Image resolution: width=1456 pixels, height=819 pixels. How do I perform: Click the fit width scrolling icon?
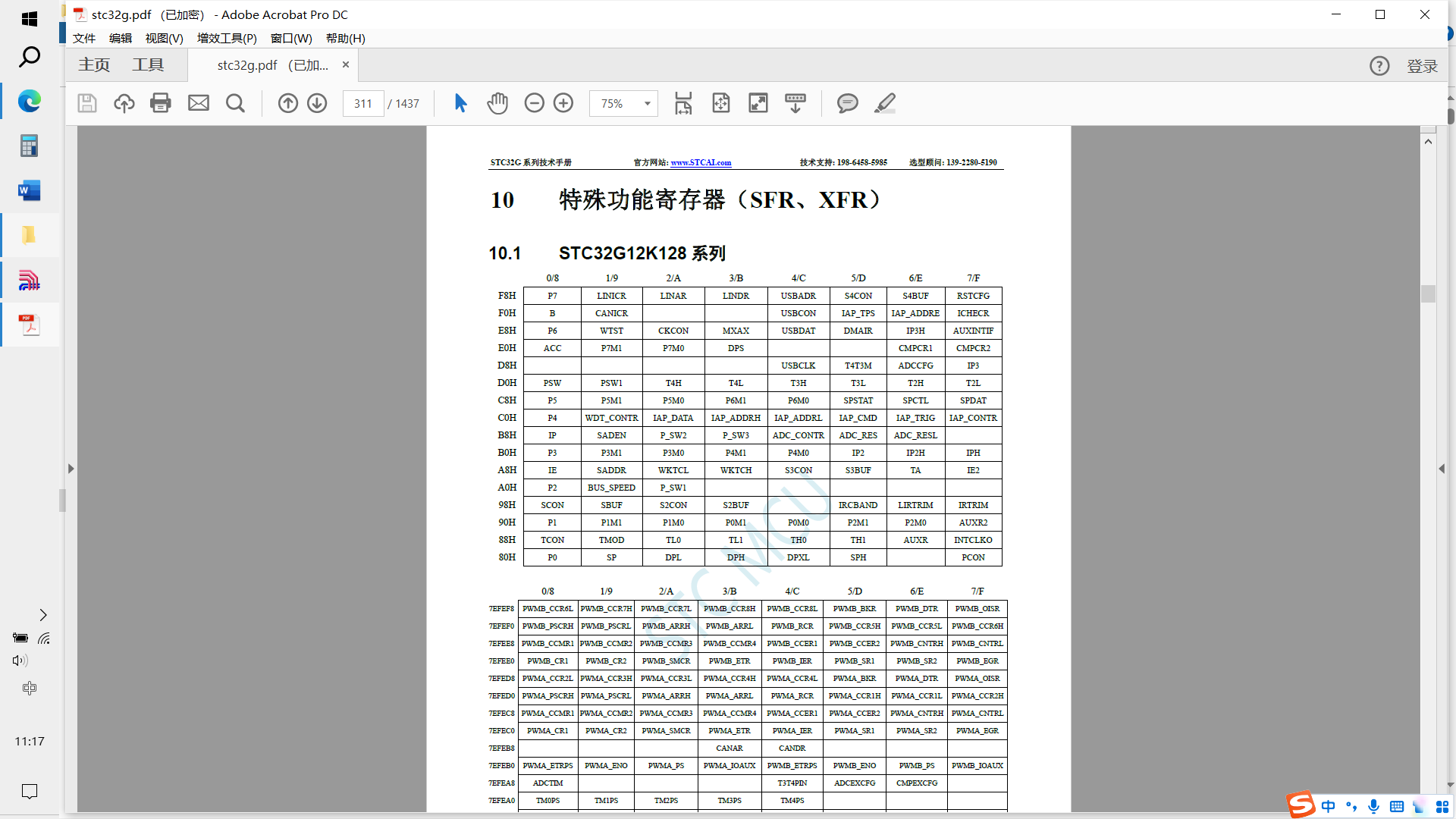pyautogui.click(x=683, y=103)
